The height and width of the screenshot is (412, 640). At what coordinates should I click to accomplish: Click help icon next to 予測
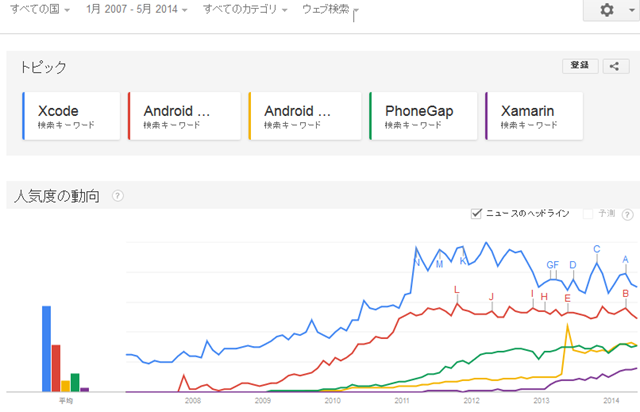(627, 214)
